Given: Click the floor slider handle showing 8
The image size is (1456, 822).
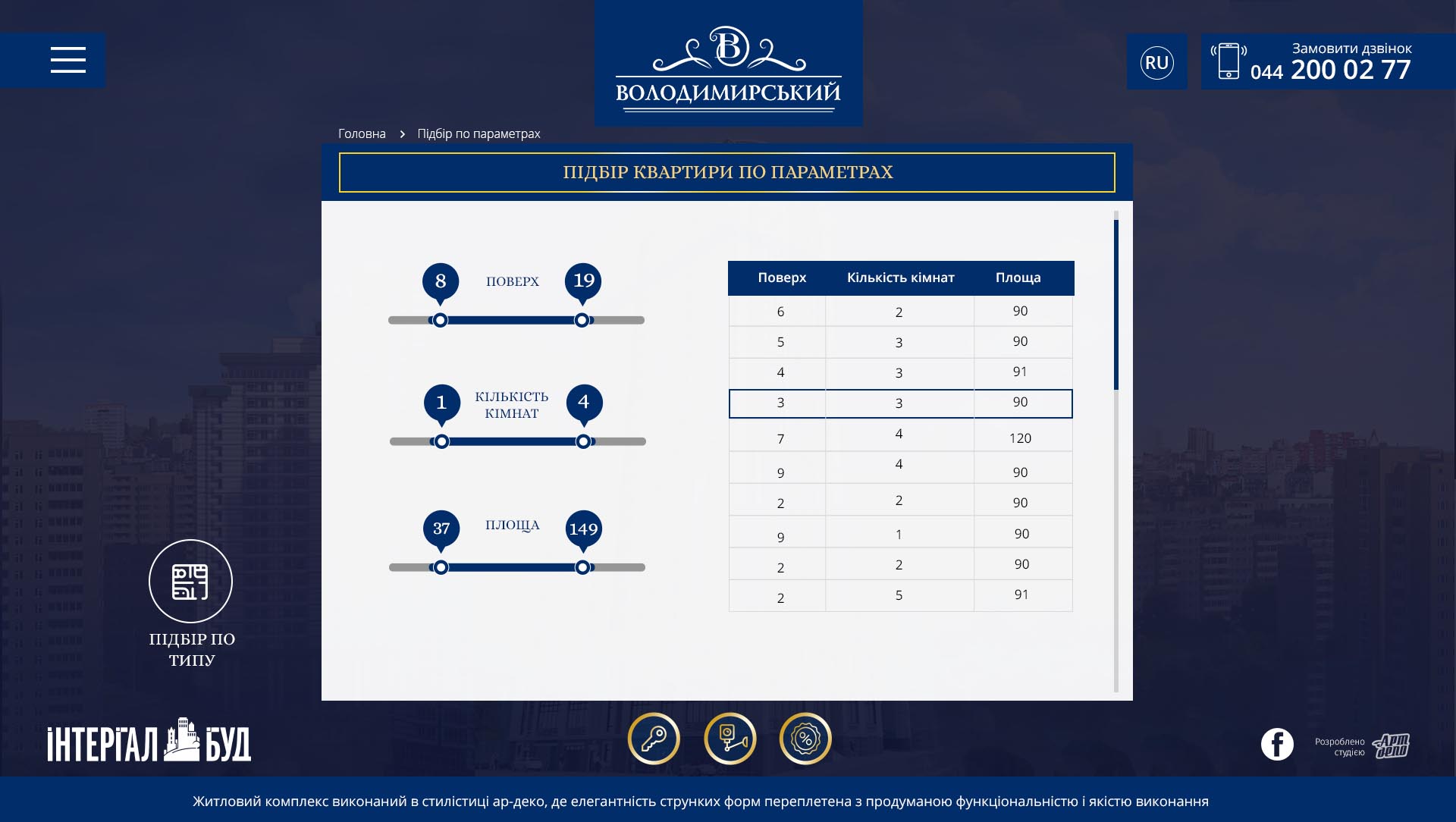Looking at the screenshot, I should [440, 321].
